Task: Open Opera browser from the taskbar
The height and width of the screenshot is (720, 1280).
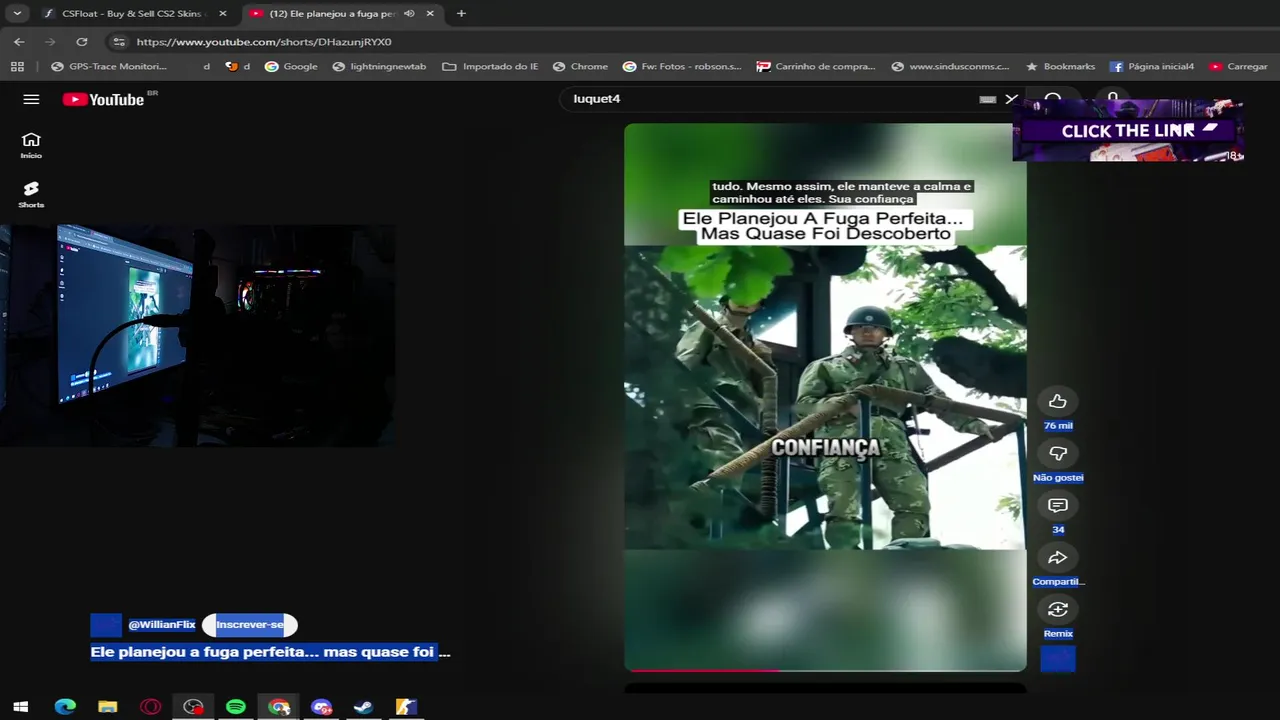Action: 151,707
